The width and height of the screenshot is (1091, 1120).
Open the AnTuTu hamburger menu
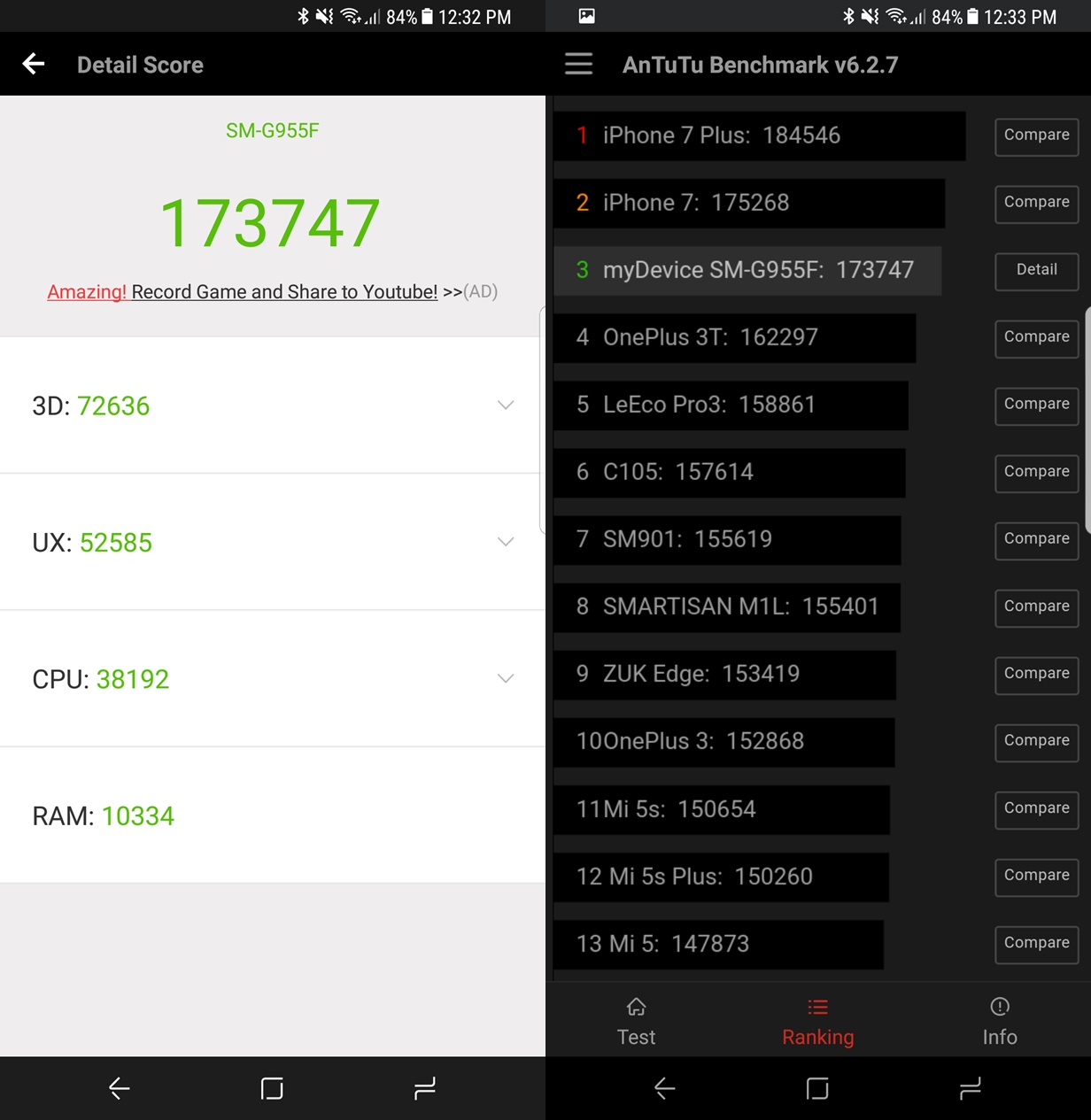click(x=578, y=64)
